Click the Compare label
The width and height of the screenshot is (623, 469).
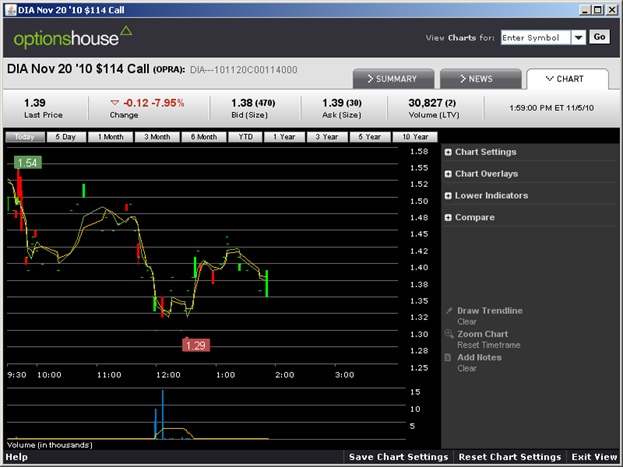click(x=474, y=217)
